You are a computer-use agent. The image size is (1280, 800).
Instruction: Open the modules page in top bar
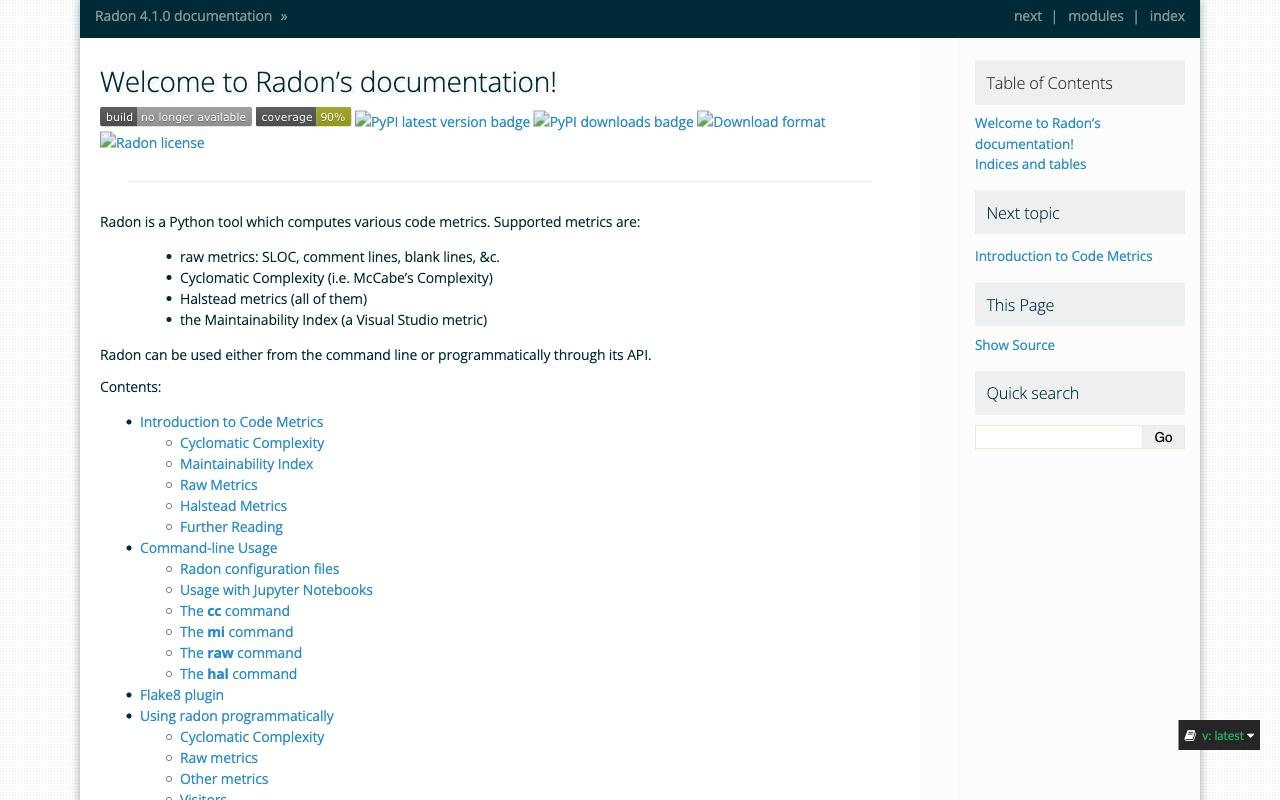(x=1095, y=16)
